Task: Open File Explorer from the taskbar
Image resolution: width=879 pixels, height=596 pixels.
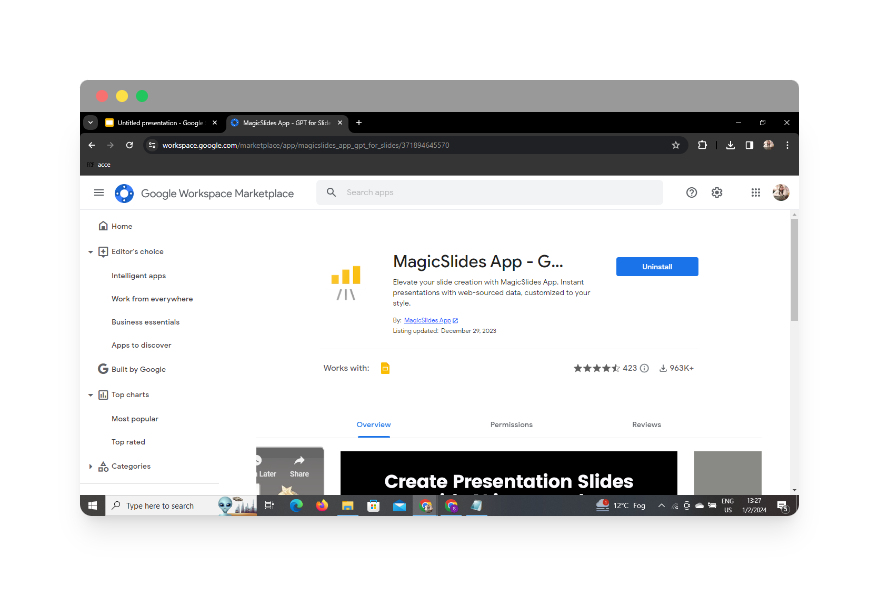Action: click(x=348, y=506)
